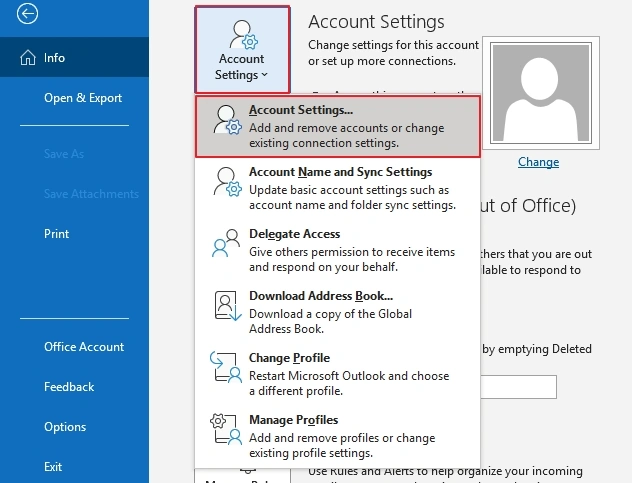
Task: Open the Account Settings dropdown button
Action: click(x=242, y=50)
